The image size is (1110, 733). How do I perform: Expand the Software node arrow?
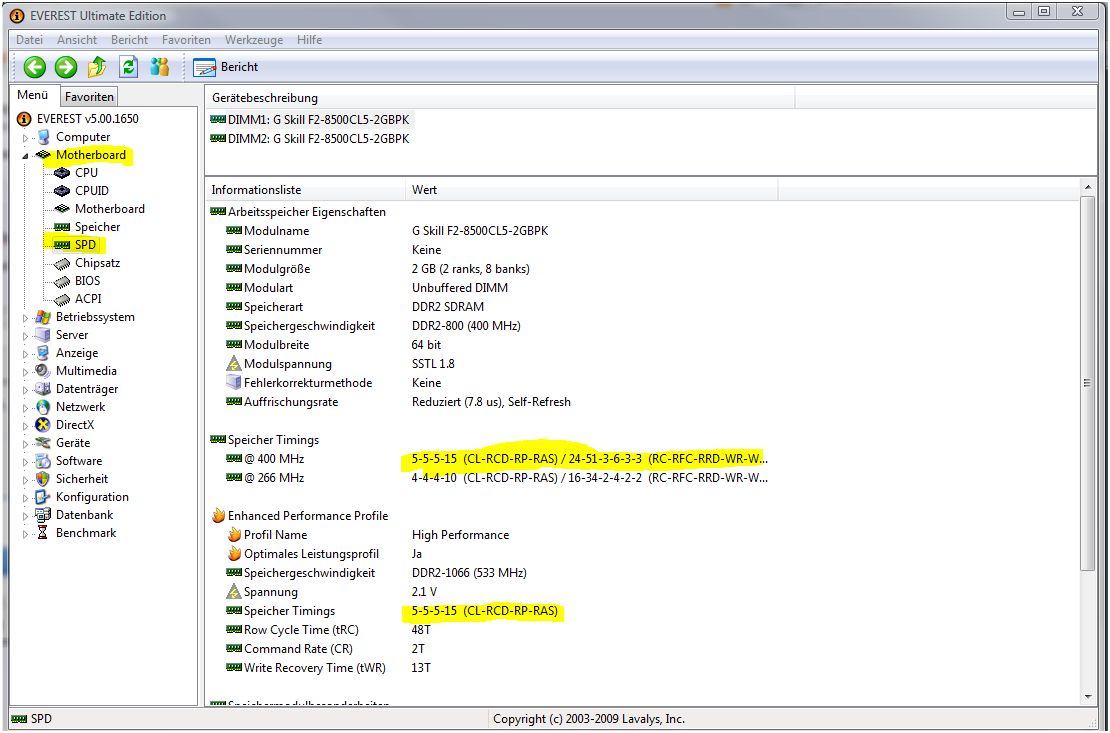click(x=26, y=462)
